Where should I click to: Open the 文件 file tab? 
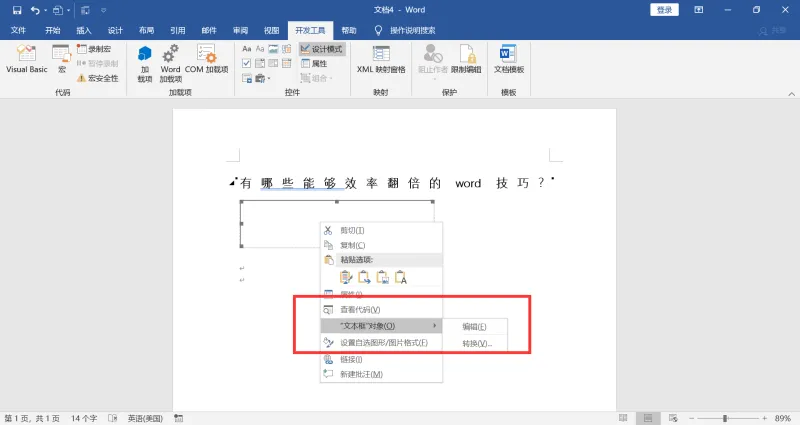point(18,30)
